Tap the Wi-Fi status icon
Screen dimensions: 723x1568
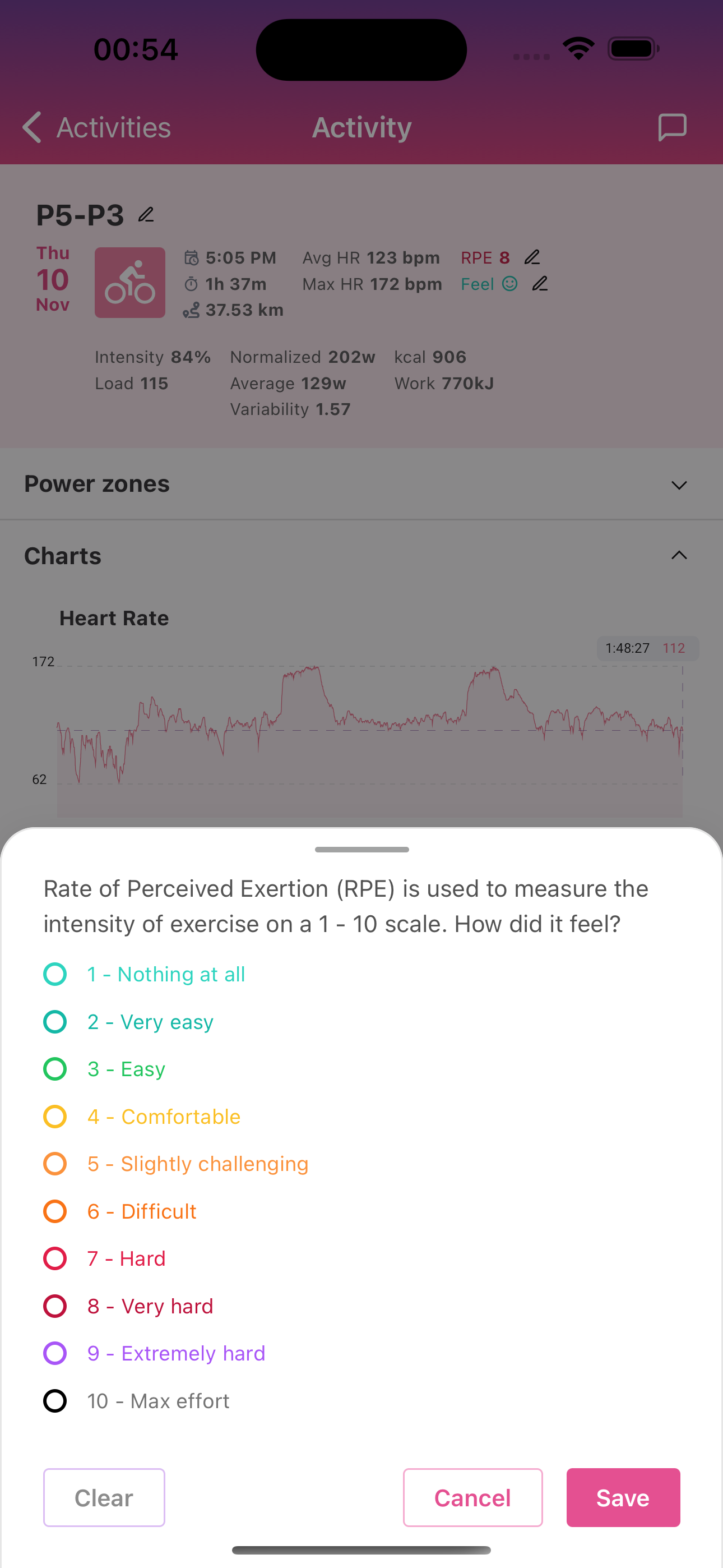578,49
